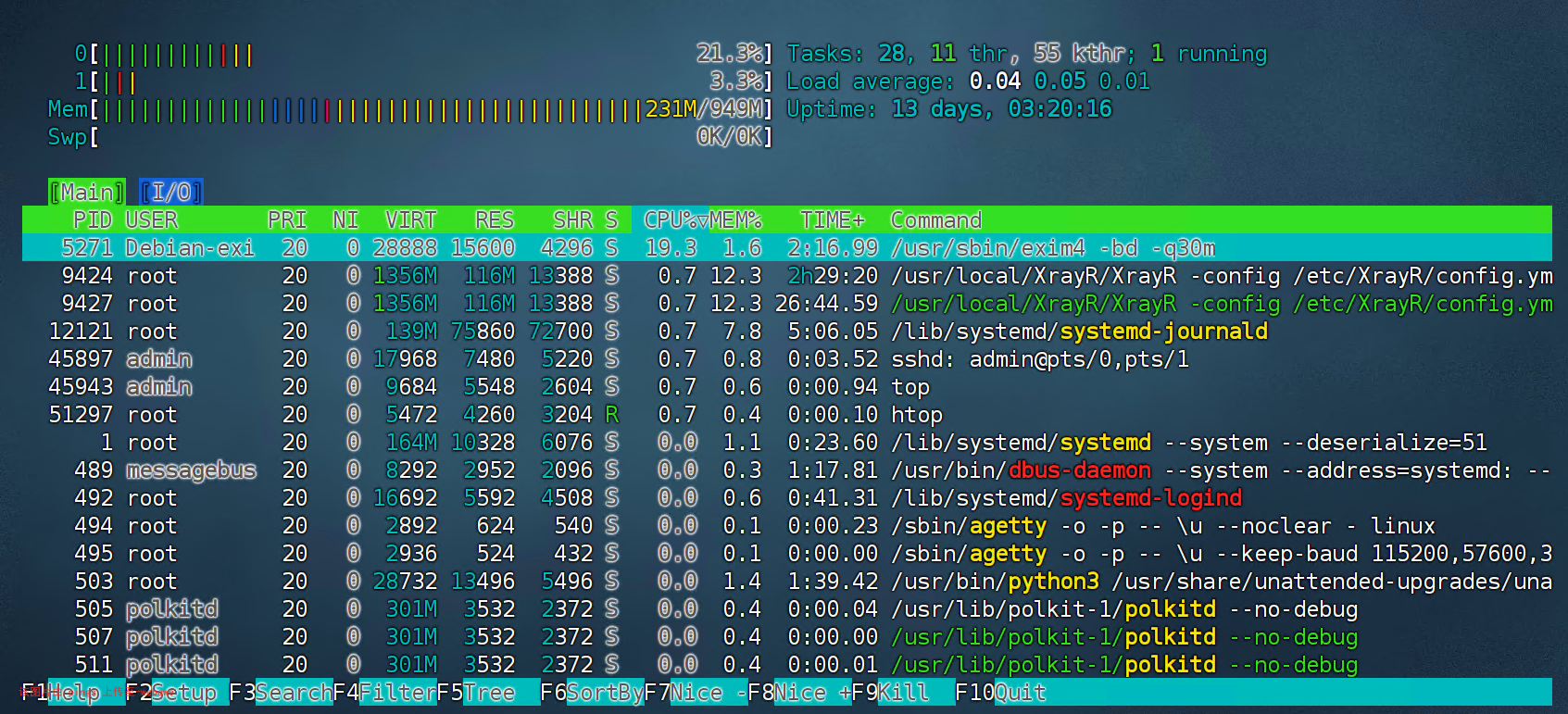Select the exim4 process row
The height and width of the screenshot is (714, 1568).
tap(785, 248)
